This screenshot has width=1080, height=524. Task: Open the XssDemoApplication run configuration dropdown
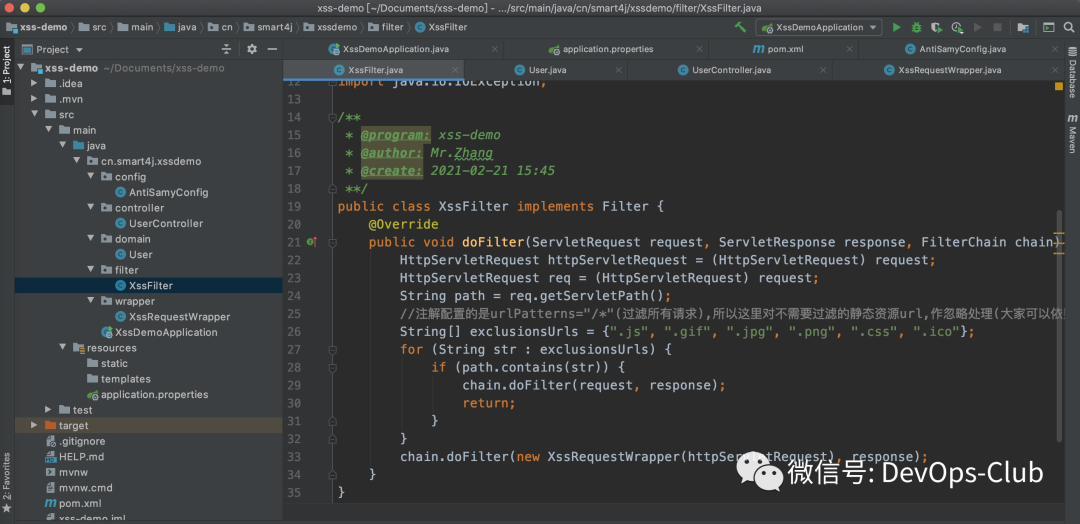point(818,28)
